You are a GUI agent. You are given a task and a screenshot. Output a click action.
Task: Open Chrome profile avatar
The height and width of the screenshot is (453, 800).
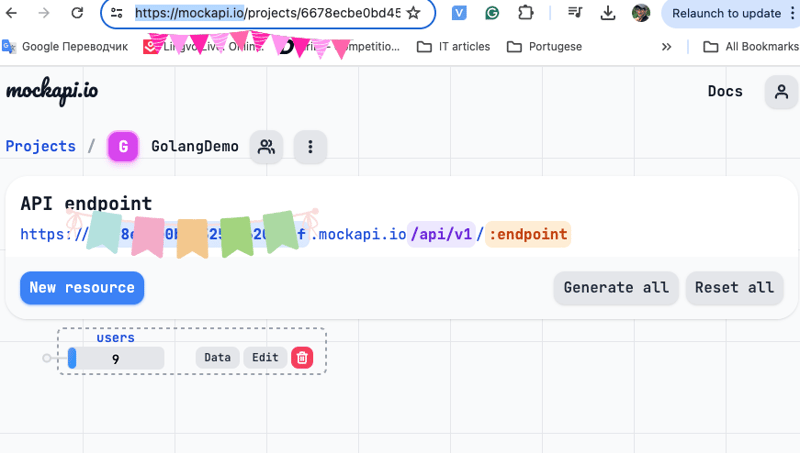tap(641, 13)
